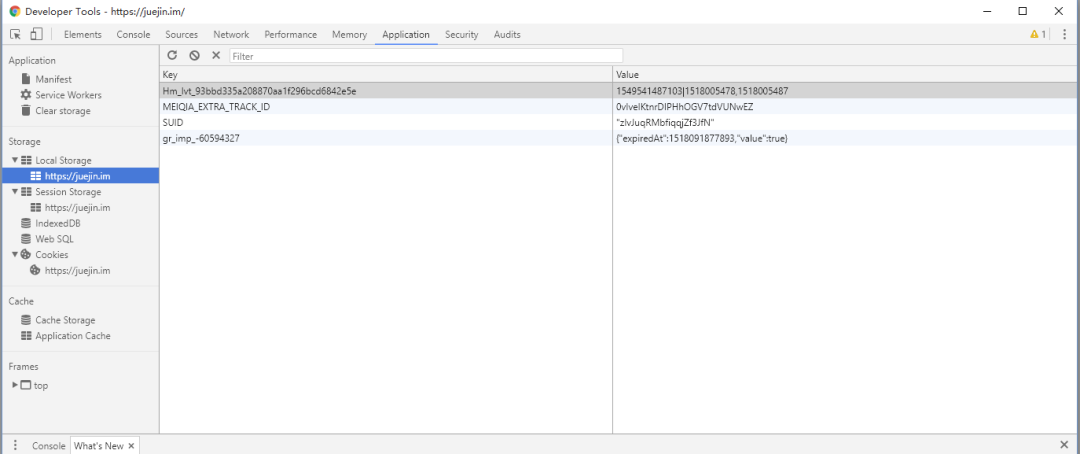Expand the top frame node

tap(15, 385)
